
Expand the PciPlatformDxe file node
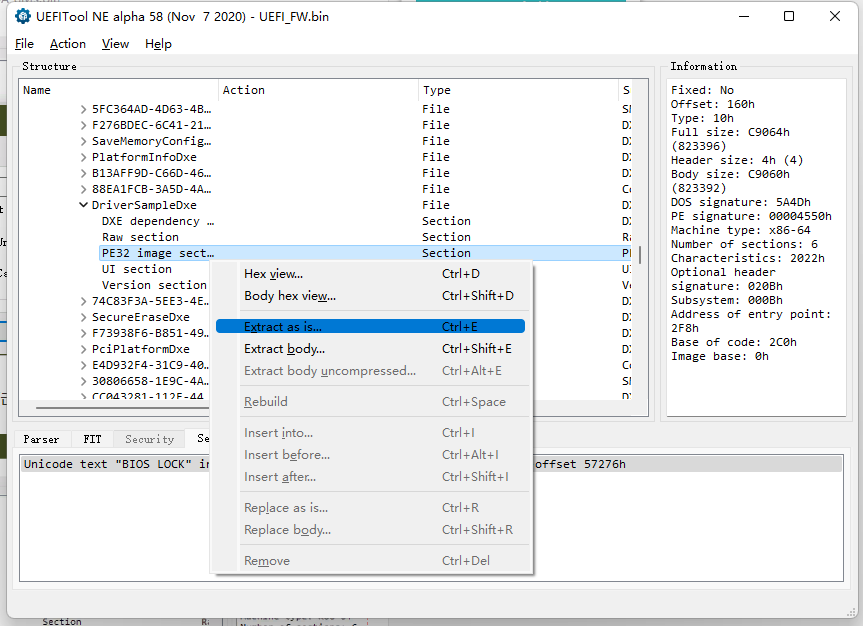[x=83, y=349]
